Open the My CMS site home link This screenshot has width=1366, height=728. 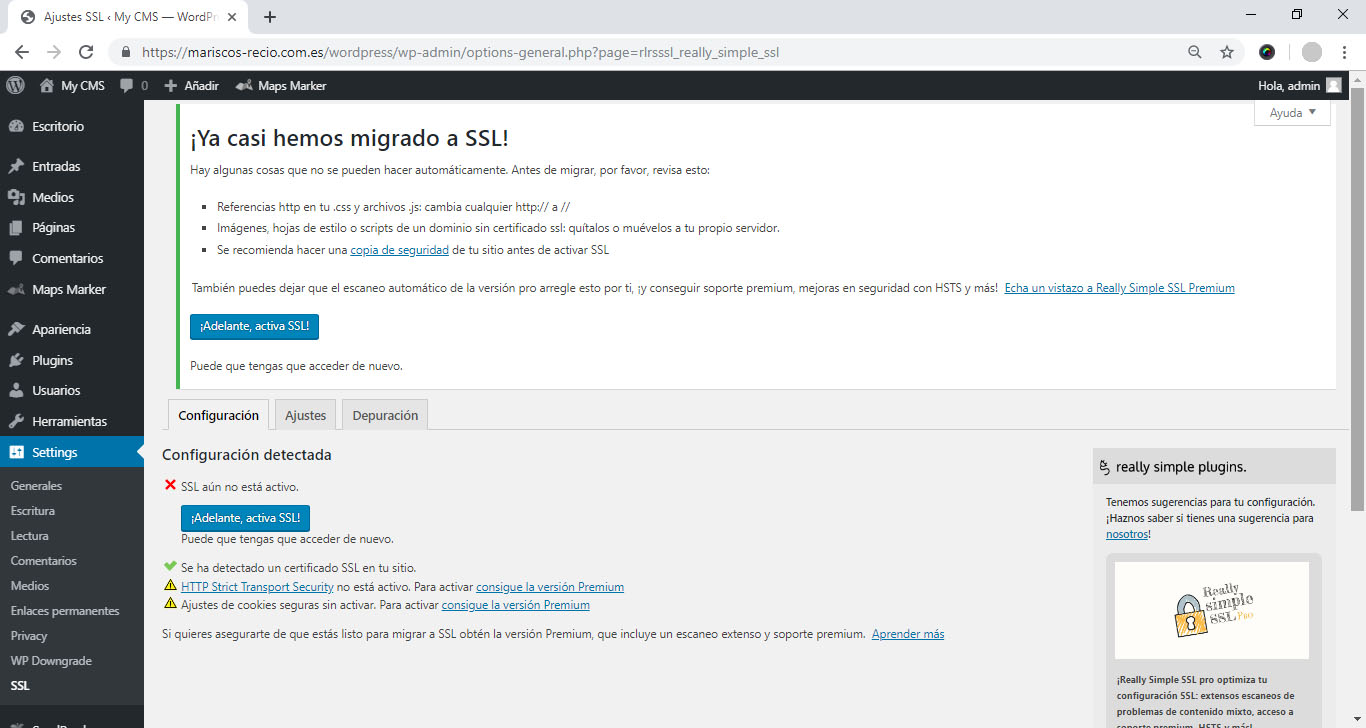72,86
